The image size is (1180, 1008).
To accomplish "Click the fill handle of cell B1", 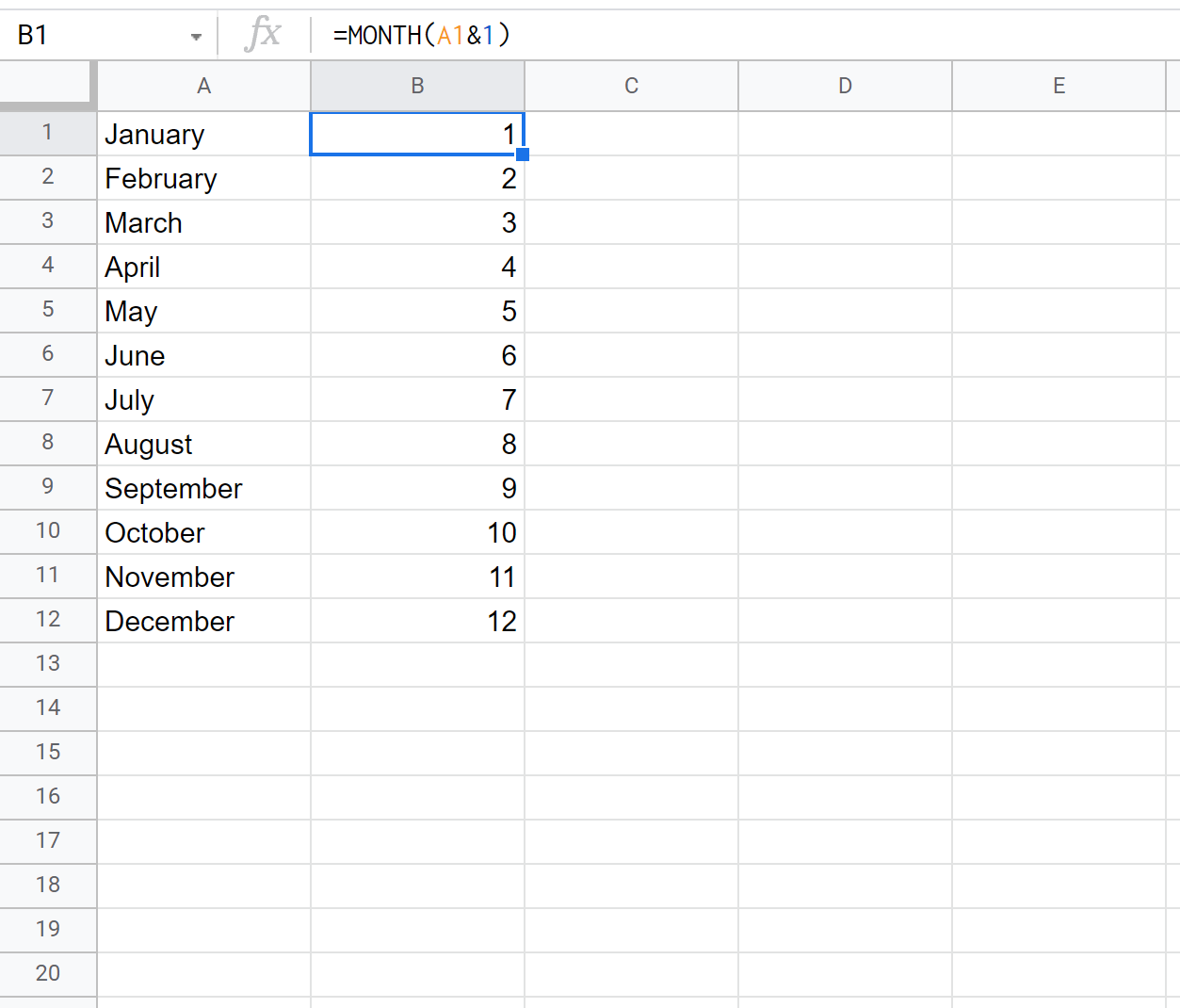I will tap(523, 154).
